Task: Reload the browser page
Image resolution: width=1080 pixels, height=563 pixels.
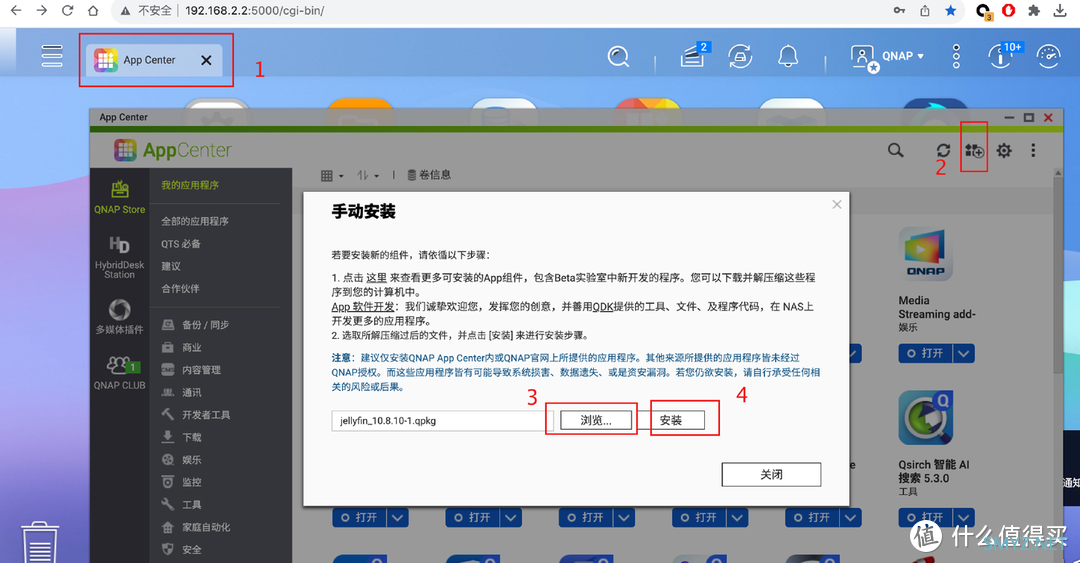Action: (68, 10)
